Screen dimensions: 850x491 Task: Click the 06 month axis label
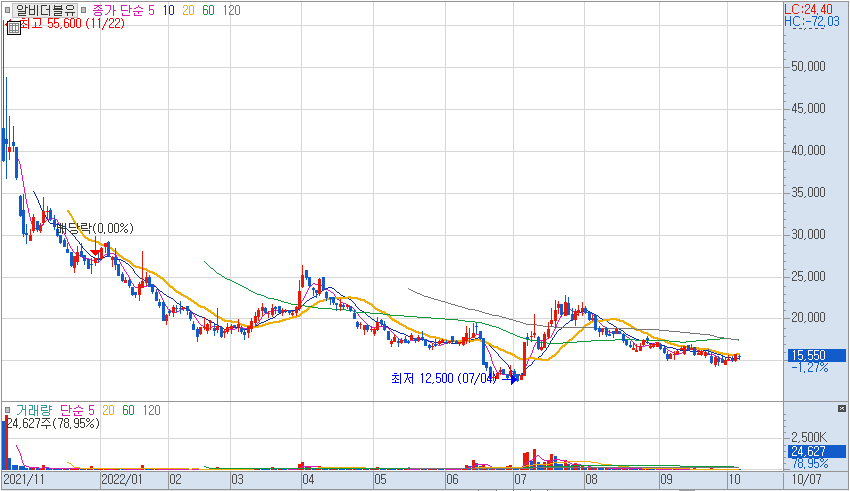click(x=452, y=480)
